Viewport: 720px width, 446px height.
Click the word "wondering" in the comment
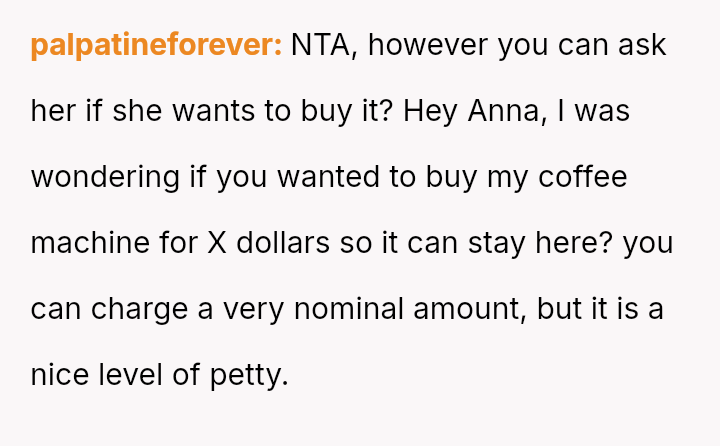point(105,177)
